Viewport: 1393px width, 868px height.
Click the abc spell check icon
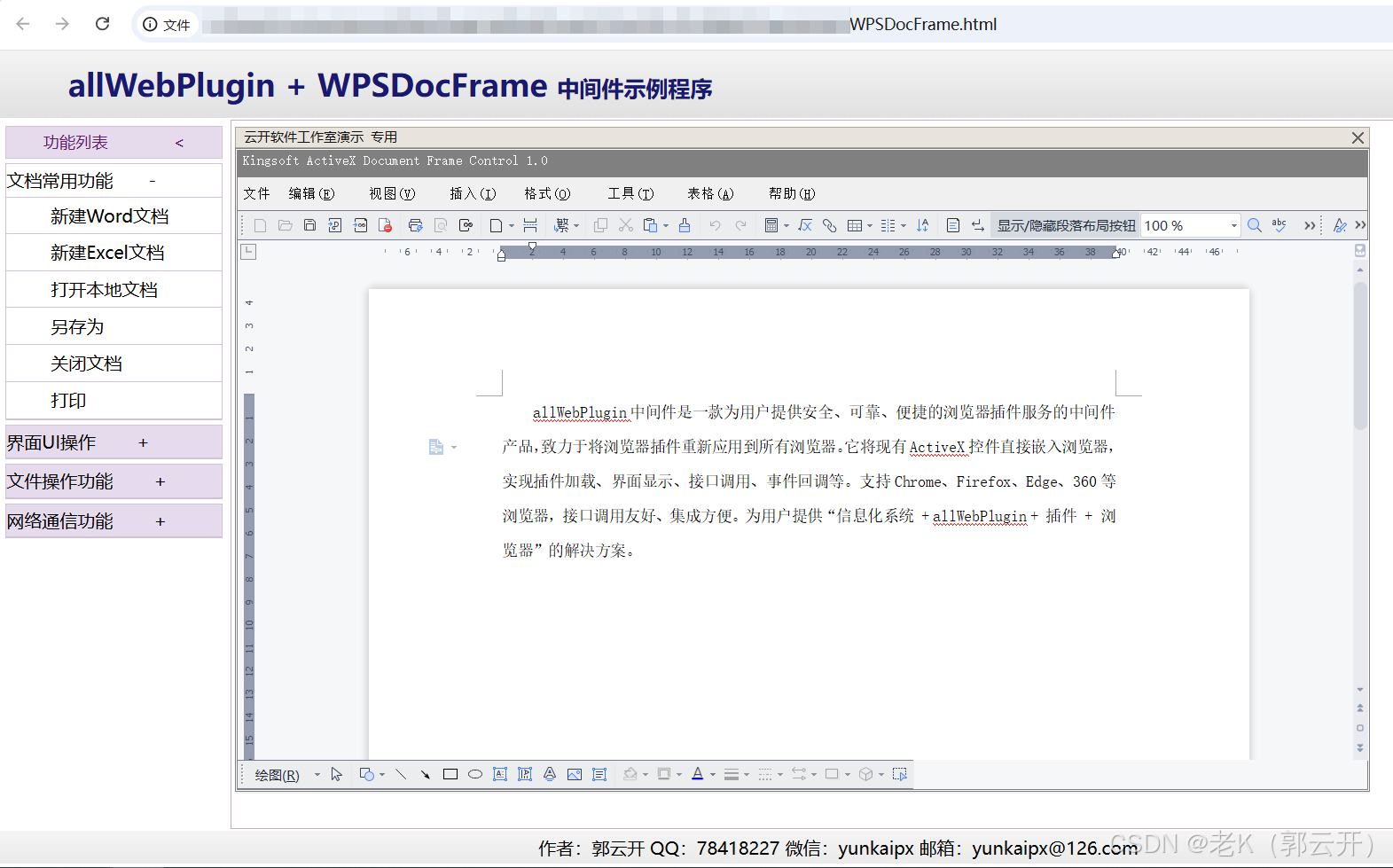point(1279,225)
